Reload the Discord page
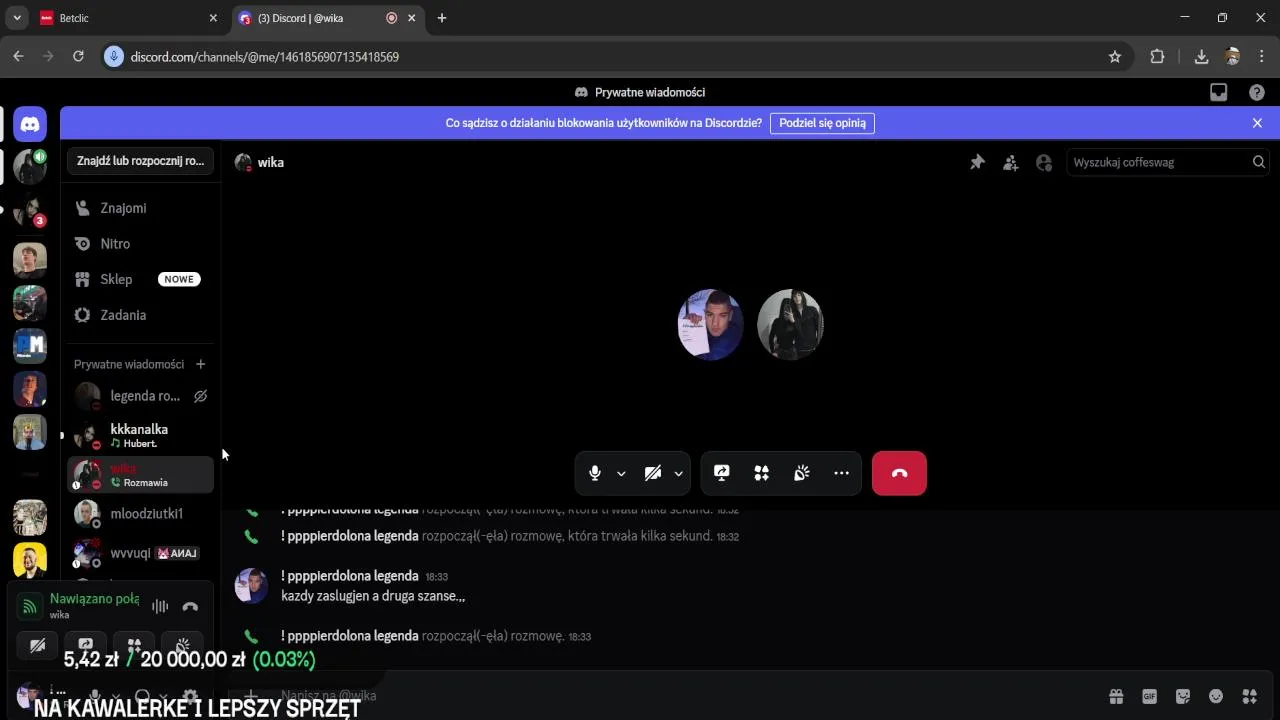The width and height of the screenshot is (1280, 720). click(x=78, y=57)
